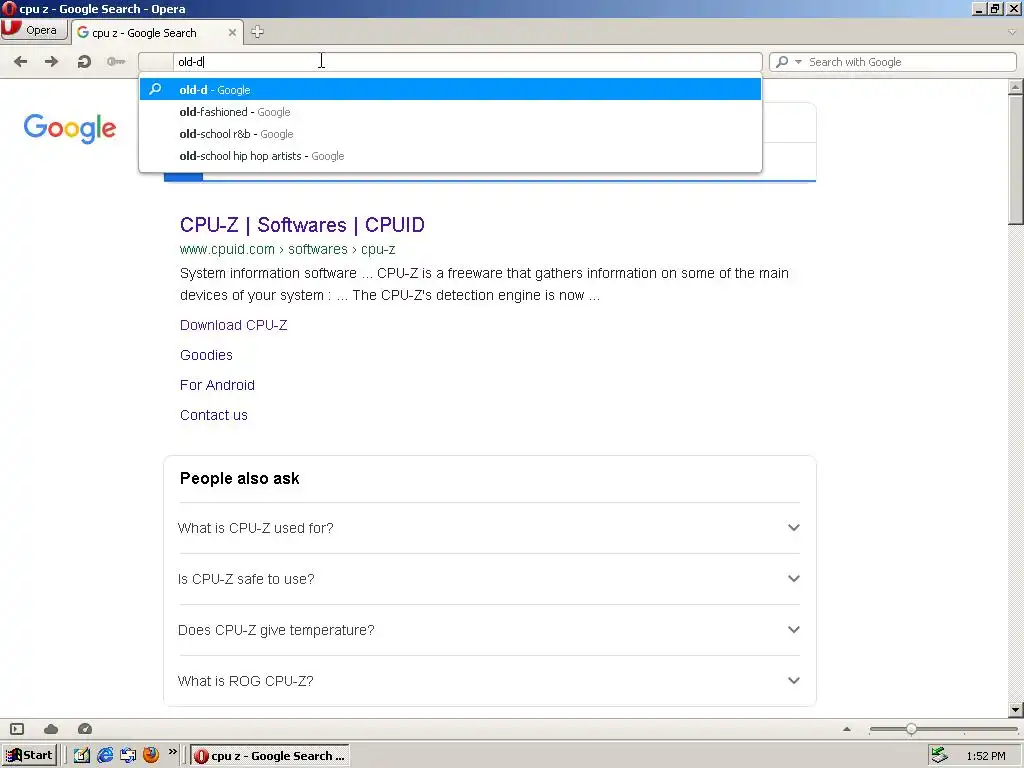
Task: Expand What is CPU-Z used for?
Action: click(488, 528)
